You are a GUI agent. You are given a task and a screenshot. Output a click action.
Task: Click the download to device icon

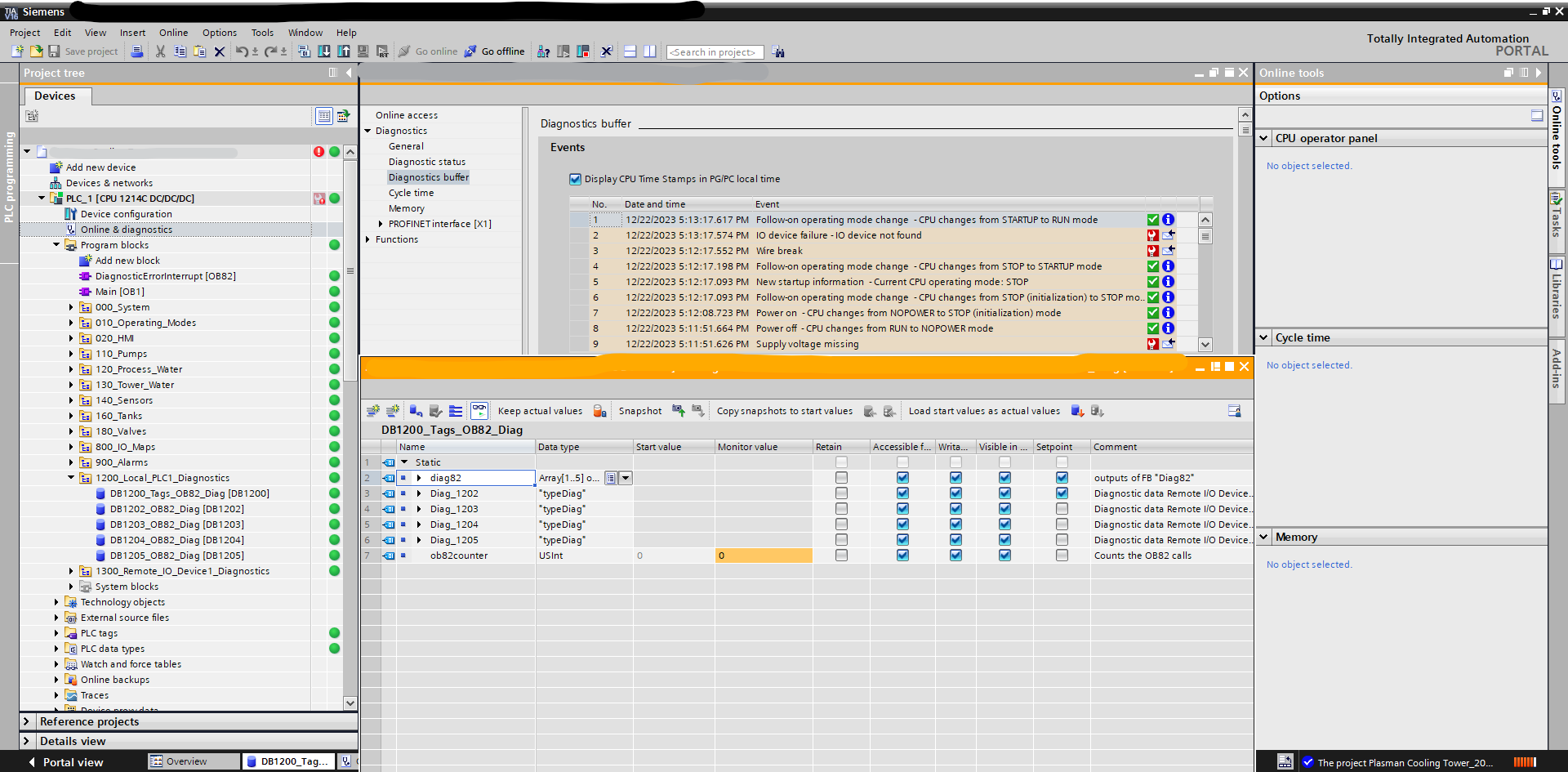click(324, 51)
